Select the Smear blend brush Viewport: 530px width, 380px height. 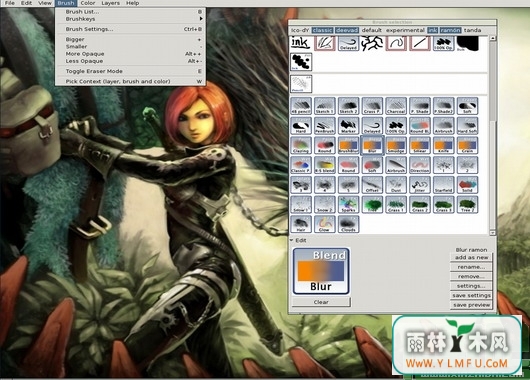420,145
